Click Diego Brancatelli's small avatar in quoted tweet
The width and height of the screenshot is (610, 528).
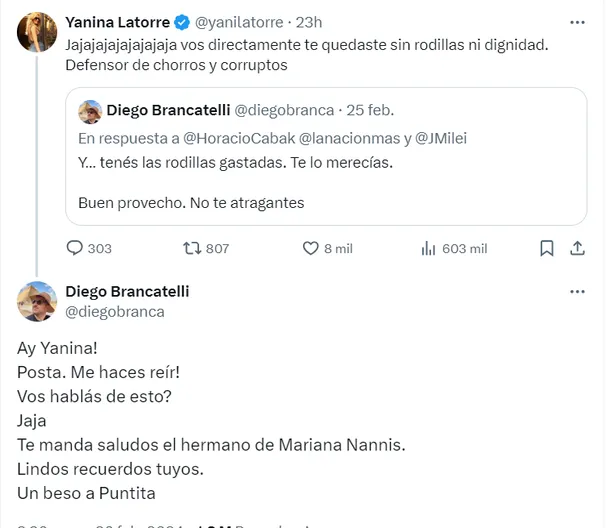90,109
